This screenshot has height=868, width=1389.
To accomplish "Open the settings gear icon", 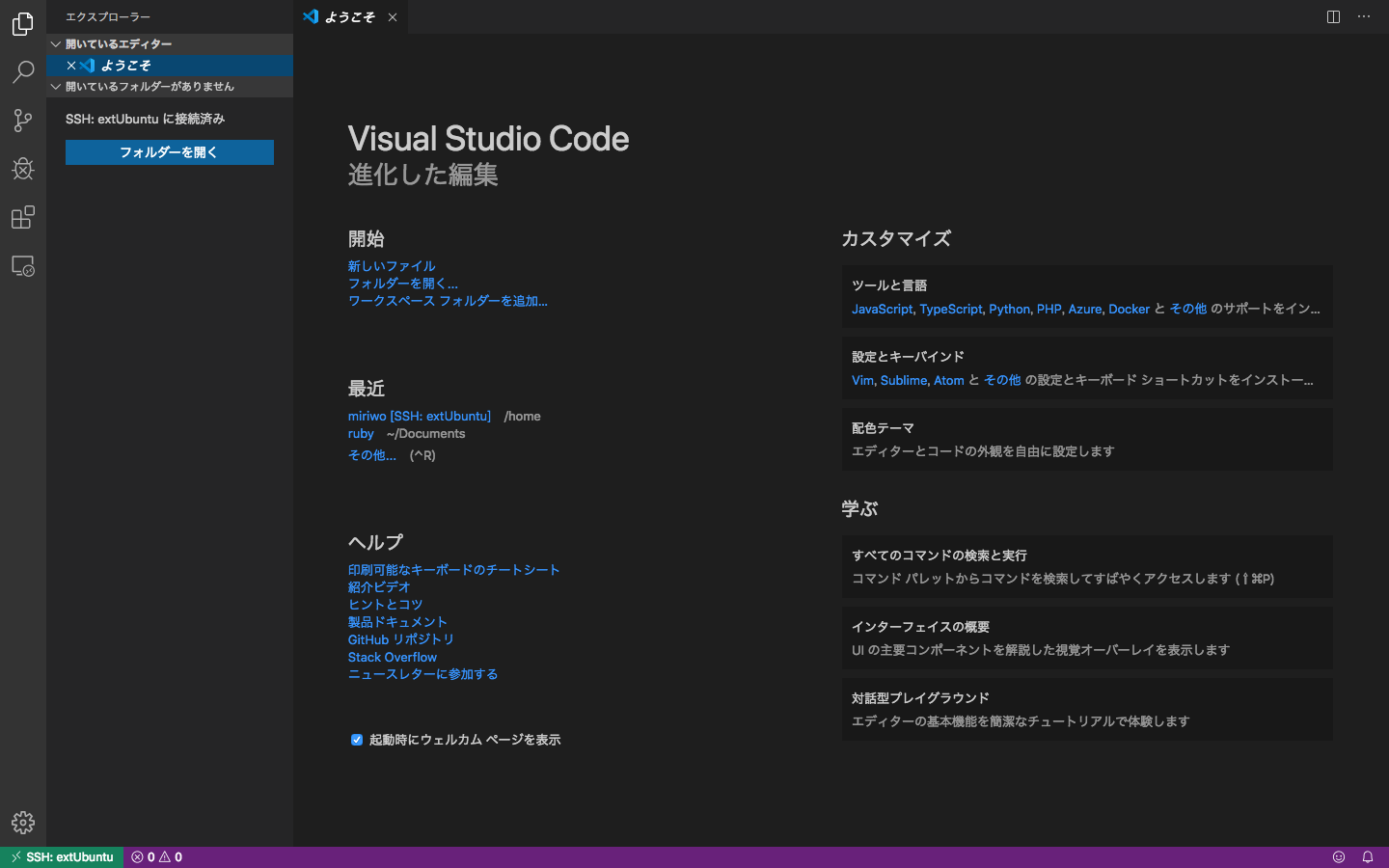I will pyautogui.click(x=22, y=823).
